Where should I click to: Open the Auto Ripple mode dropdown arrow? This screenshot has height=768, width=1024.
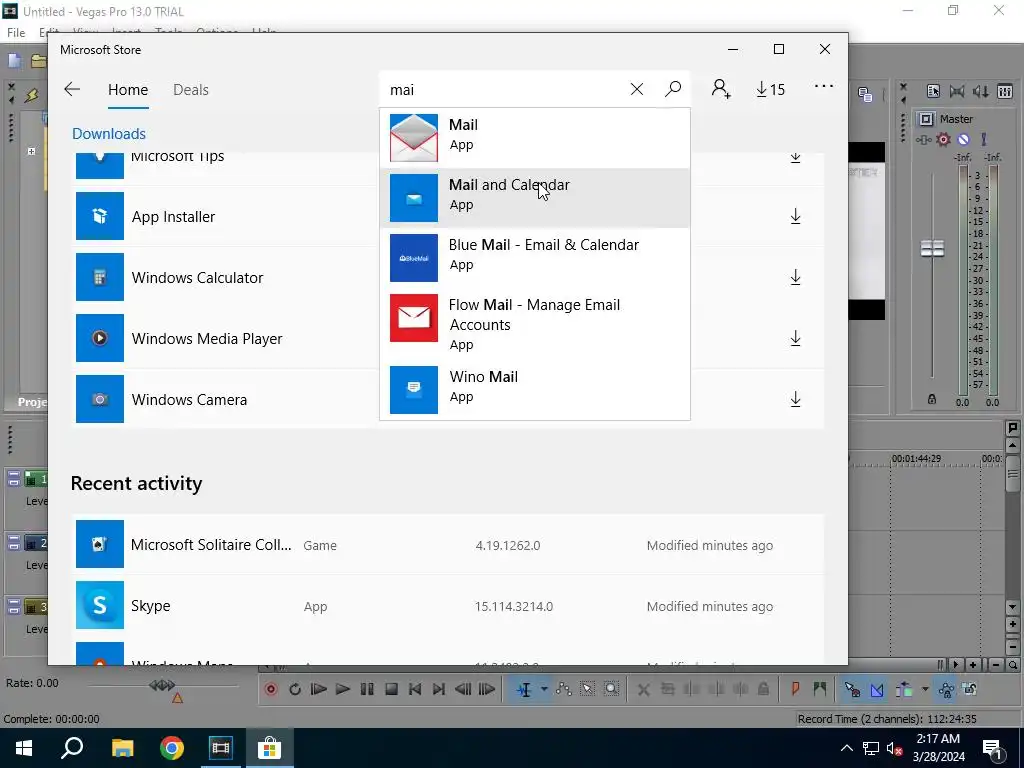click(925, 689)
